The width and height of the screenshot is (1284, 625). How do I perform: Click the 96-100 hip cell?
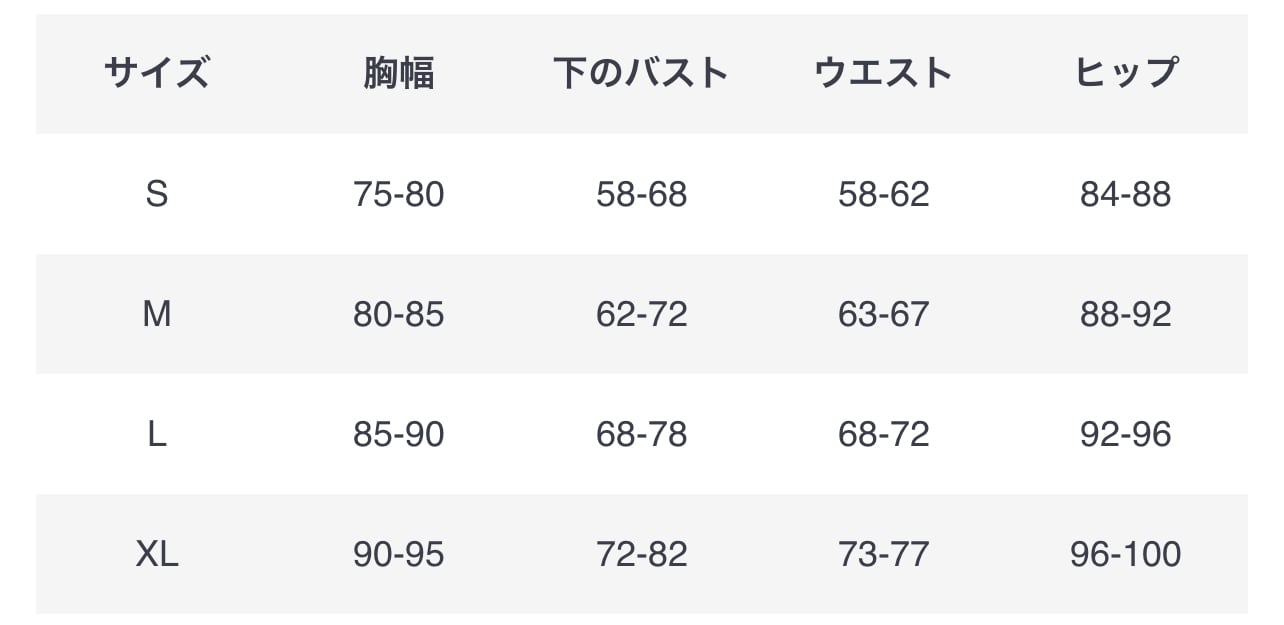point(1125,553)
